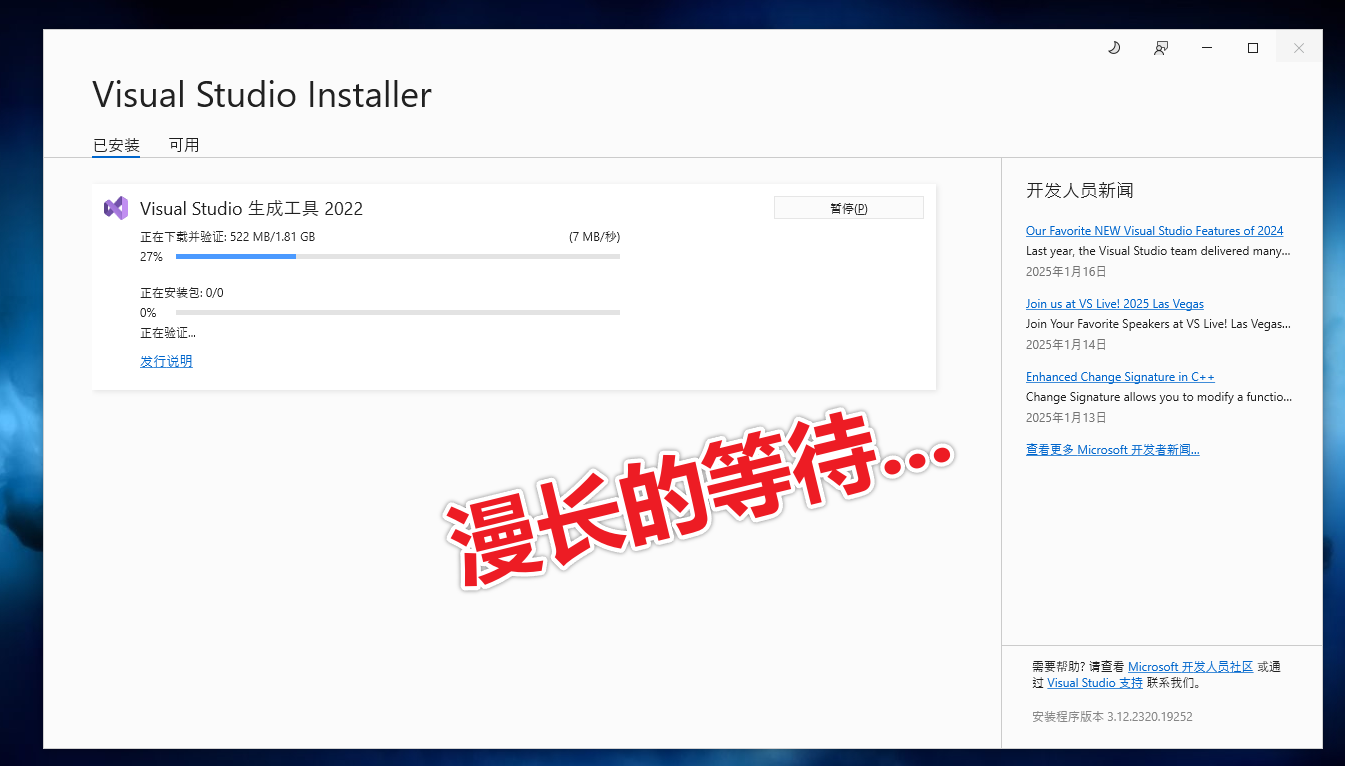
Task: Click the 开发人员新闻 heading
Action: (1079, 190)
